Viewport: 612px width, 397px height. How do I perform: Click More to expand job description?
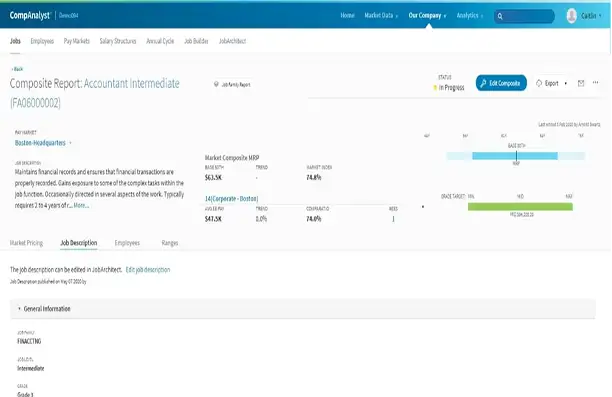[81, 206]
